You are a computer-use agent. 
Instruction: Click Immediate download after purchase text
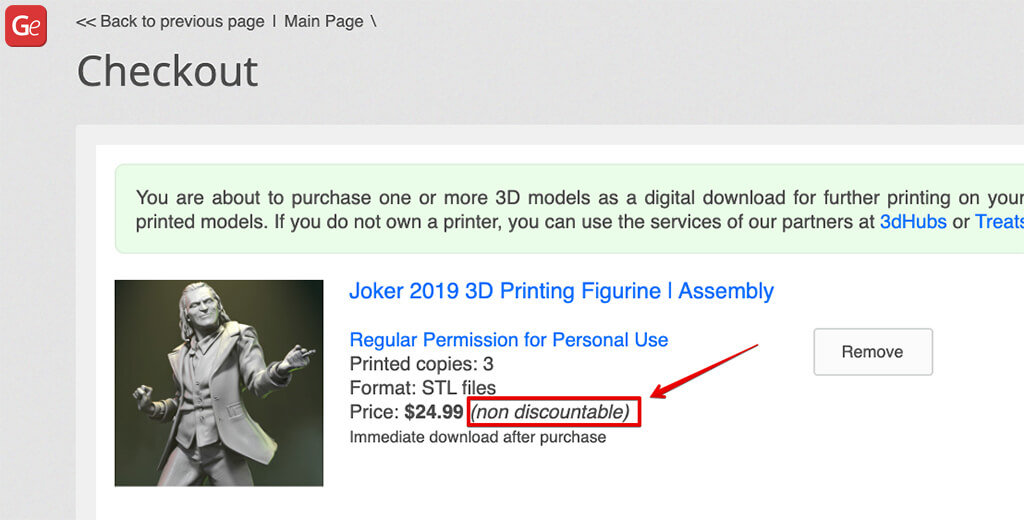(x=477, y=437)
